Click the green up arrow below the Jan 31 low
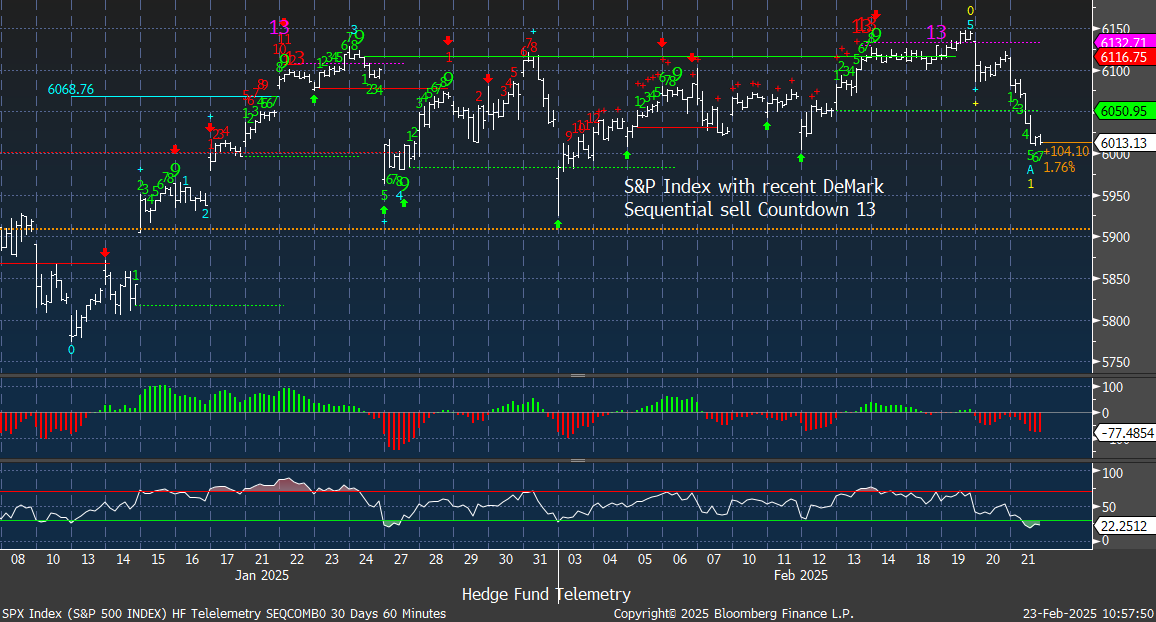Viewport: 1156px width, 622px height. tap(558, 226)
